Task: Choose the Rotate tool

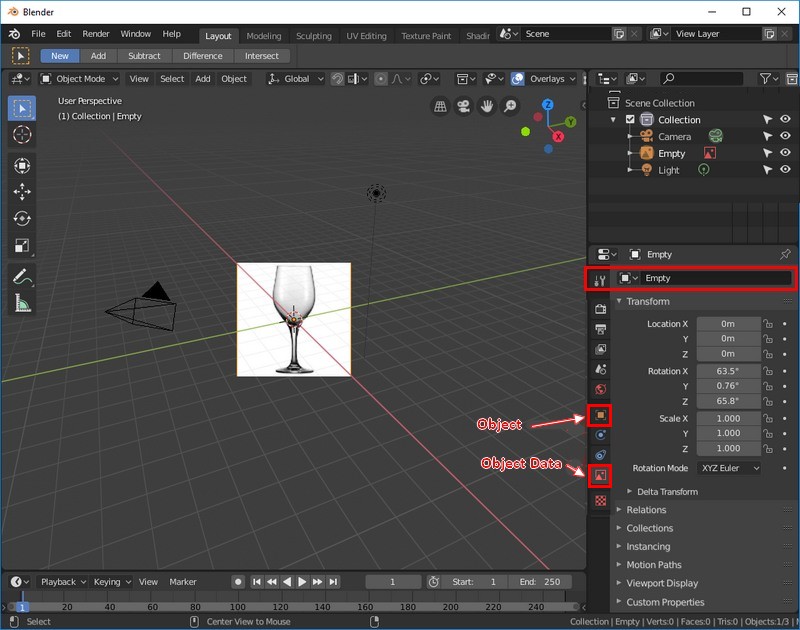Action: point(21,218)
